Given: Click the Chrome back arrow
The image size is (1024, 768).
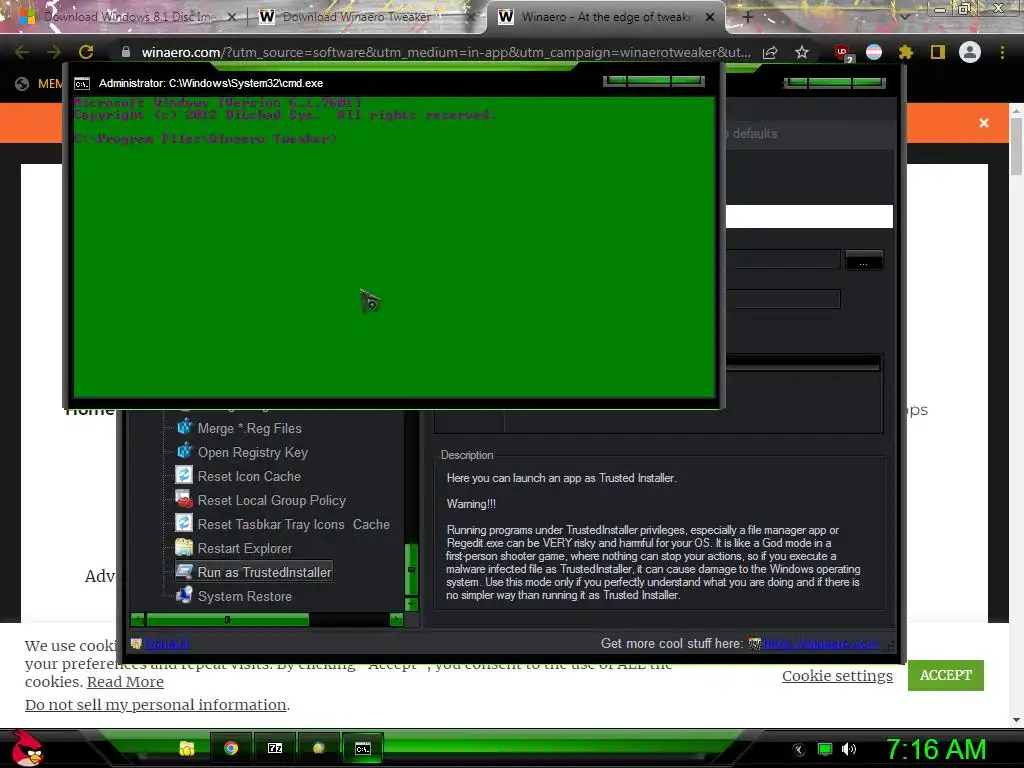Looking at the screenshot, I should 22,52.
